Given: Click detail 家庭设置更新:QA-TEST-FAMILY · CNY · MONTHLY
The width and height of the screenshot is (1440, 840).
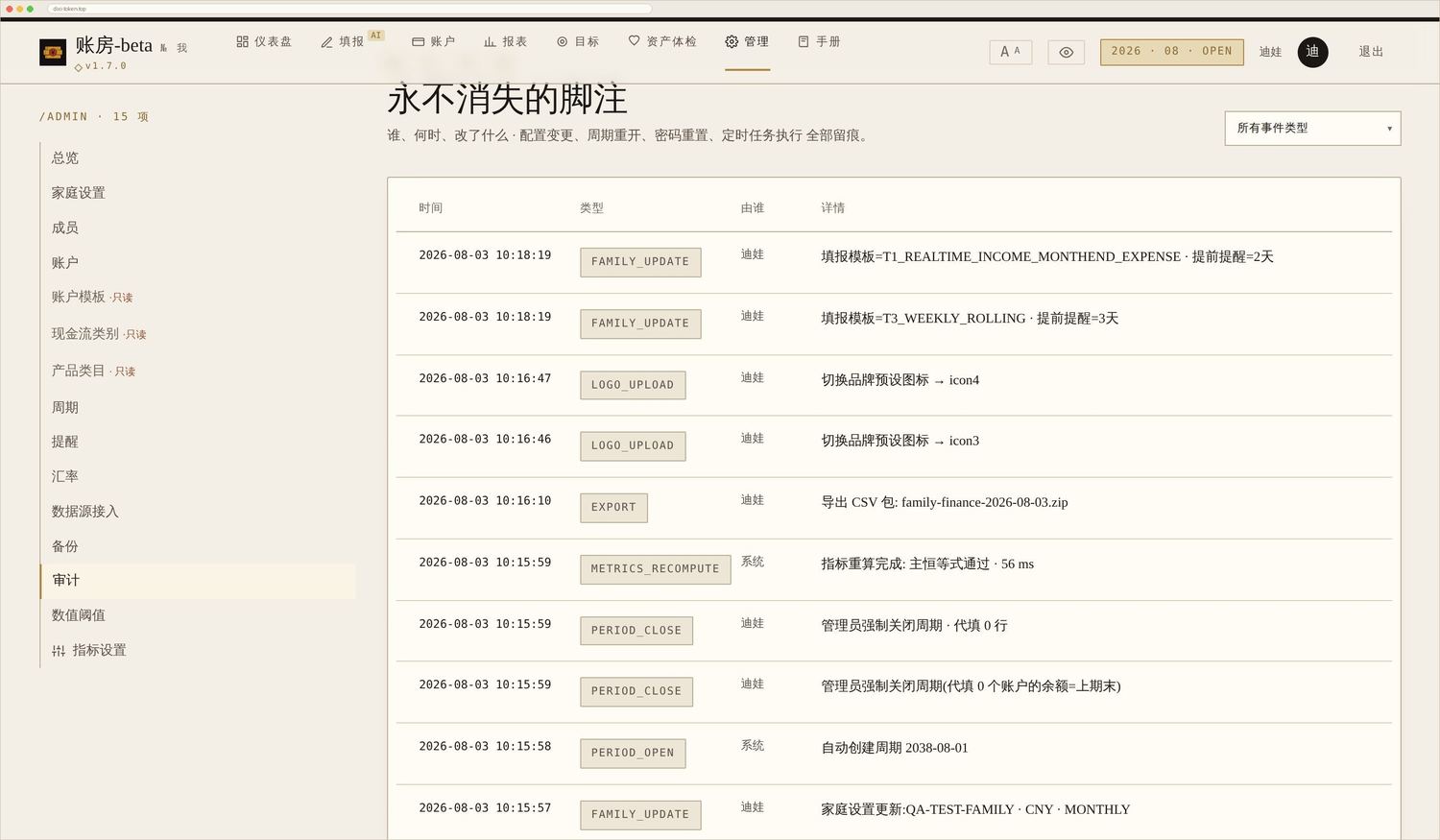Looking at the screenshot, I should [x=975, y=809].
